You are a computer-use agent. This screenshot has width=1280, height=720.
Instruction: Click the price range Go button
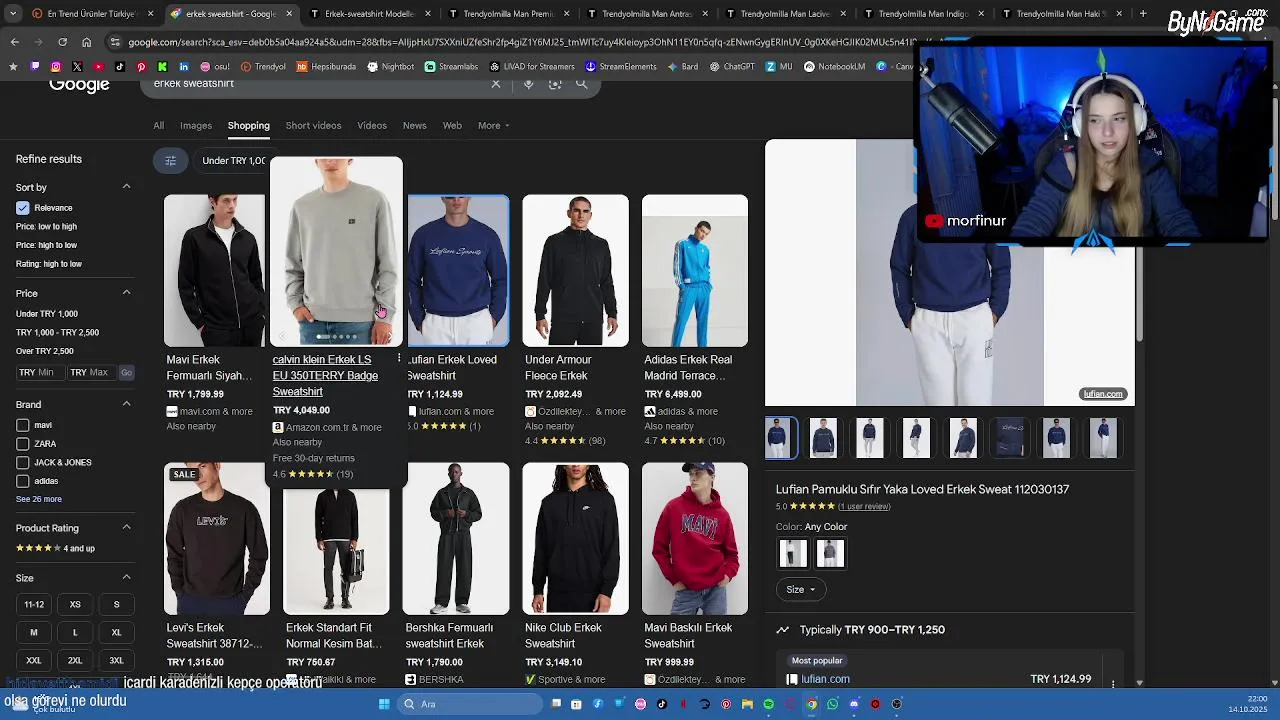pyautogui.click(x=126, y=372)
